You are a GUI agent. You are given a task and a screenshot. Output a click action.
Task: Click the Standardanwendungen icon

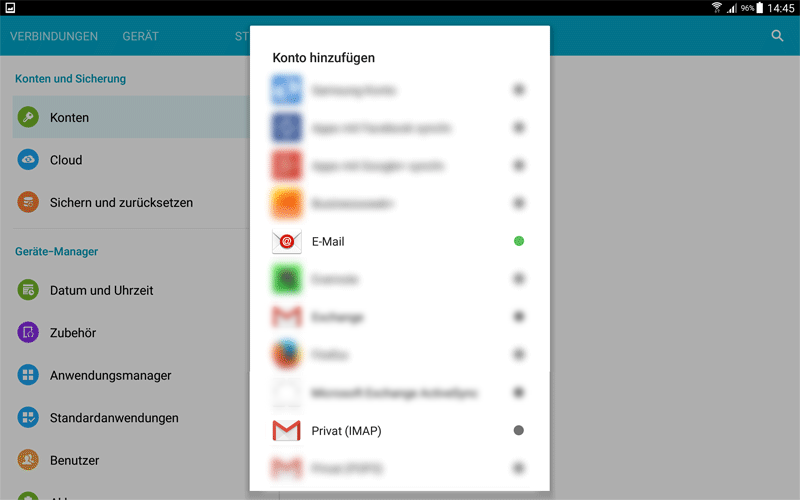28,418
